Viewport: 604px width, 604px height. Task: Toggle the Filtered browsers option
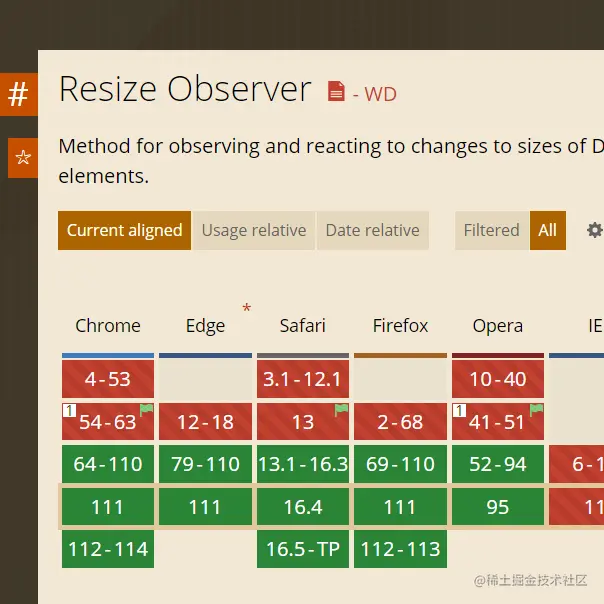(492, 230)
